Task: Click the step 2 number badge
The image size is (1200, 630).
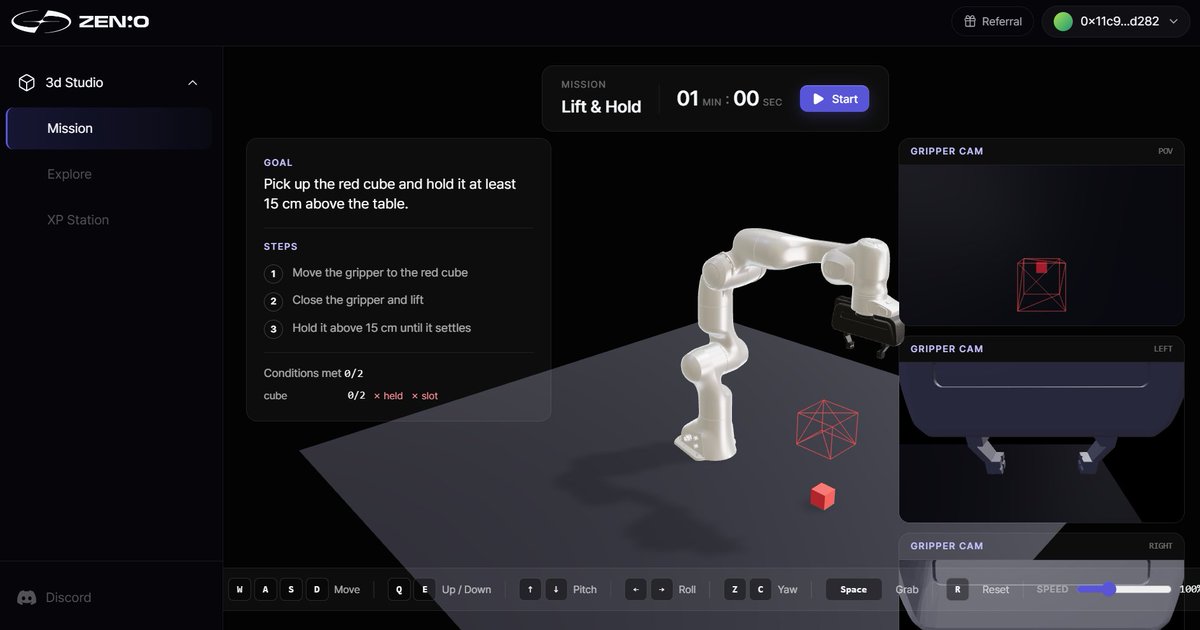Action: [273, 301]
